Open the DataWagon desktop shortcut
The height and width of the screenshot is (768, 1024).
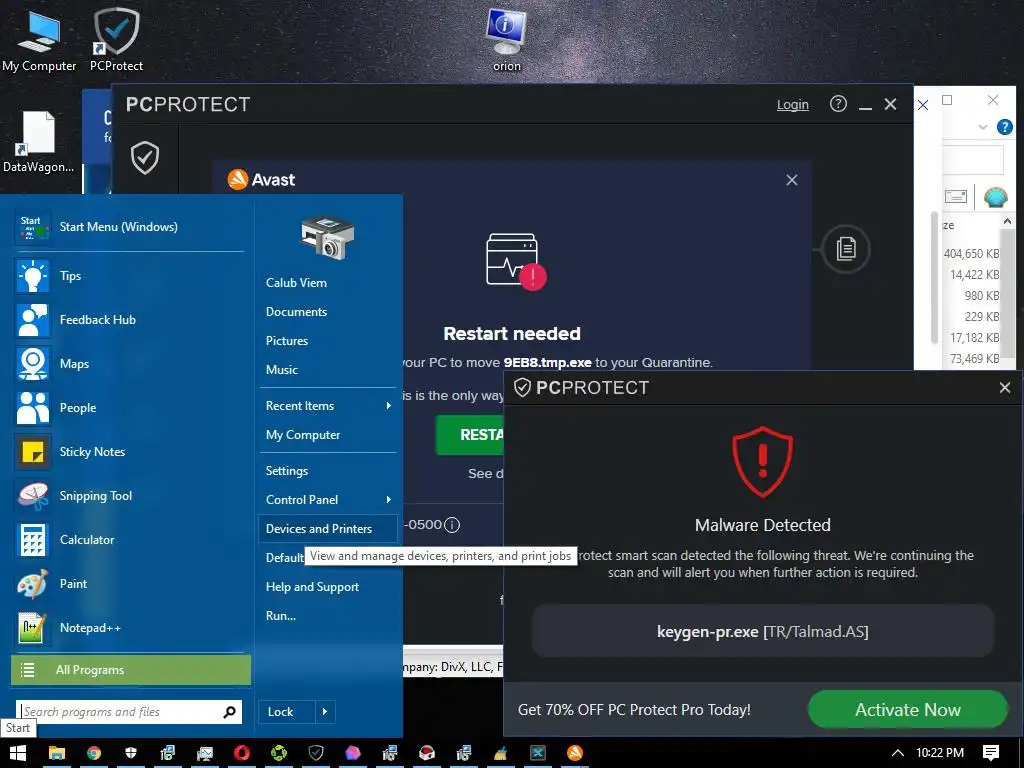38,141
